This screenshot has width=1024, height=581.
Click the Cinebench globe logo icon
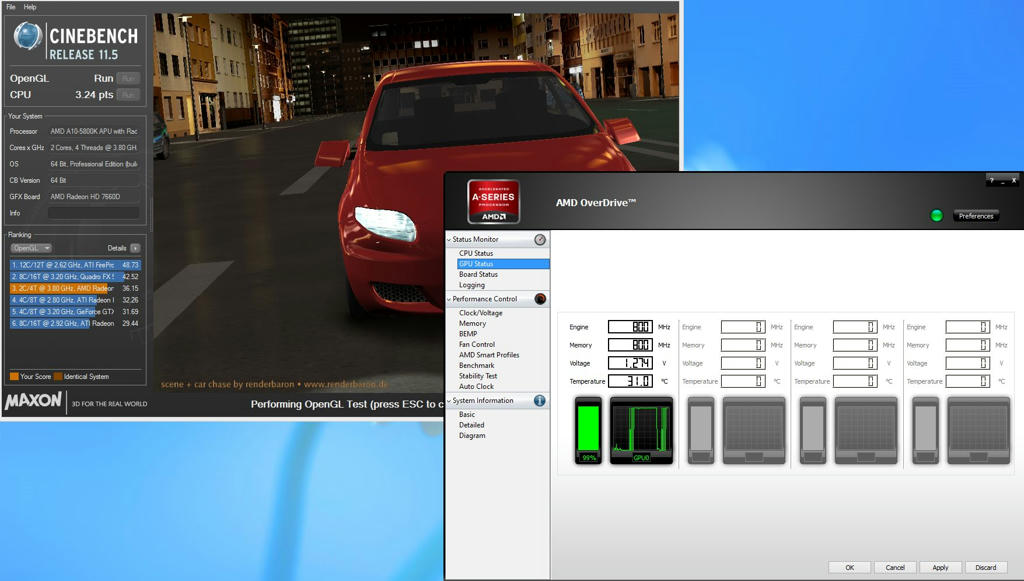27,36
